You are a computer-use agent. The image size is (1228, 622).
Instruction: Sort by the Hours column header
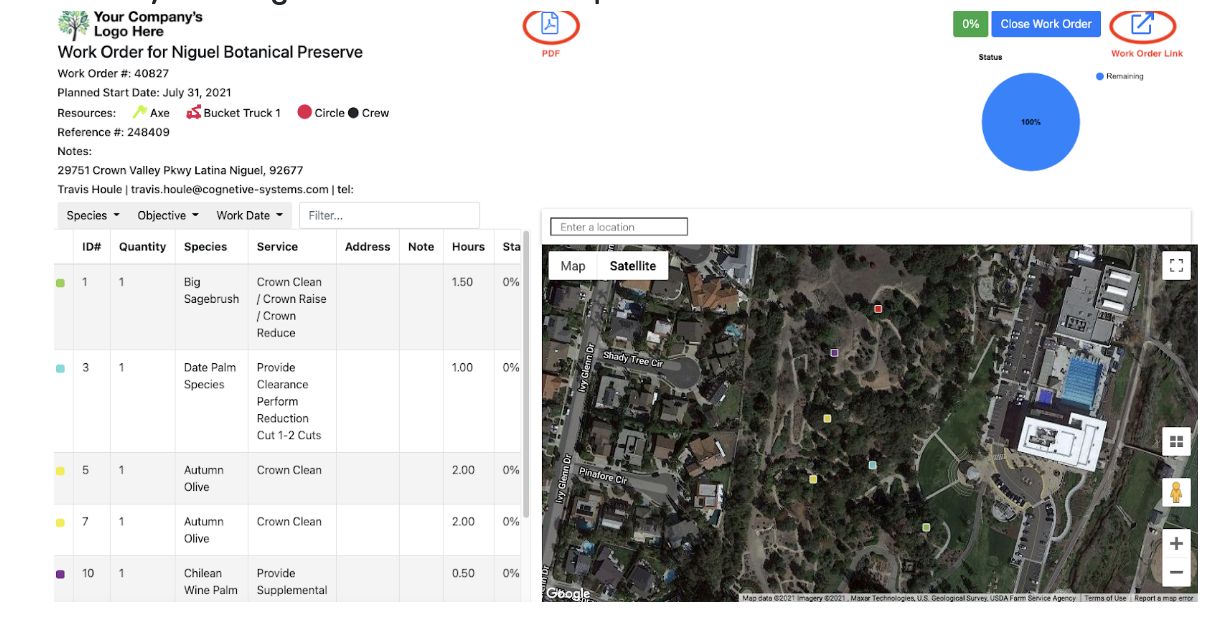(468, 247)
